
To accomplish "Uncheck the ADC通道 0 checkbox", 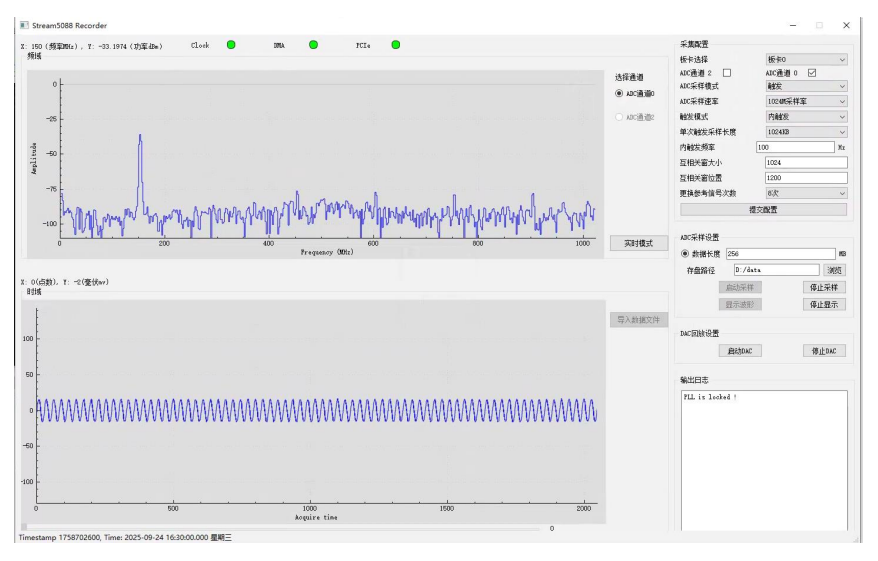I will (812, 73).
